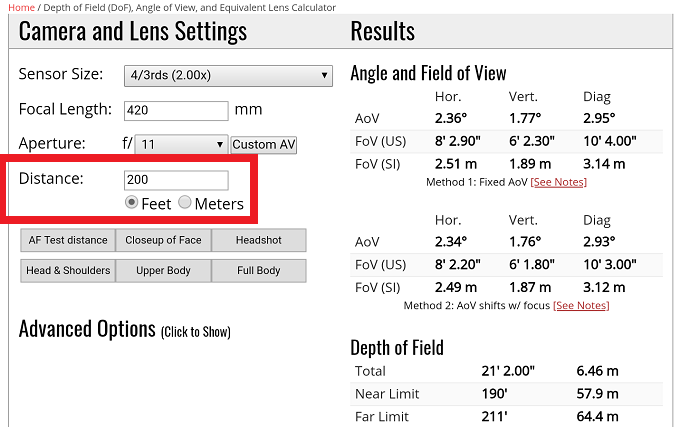
Task: Click the Focal Length input field
Action: coord(176,110)
